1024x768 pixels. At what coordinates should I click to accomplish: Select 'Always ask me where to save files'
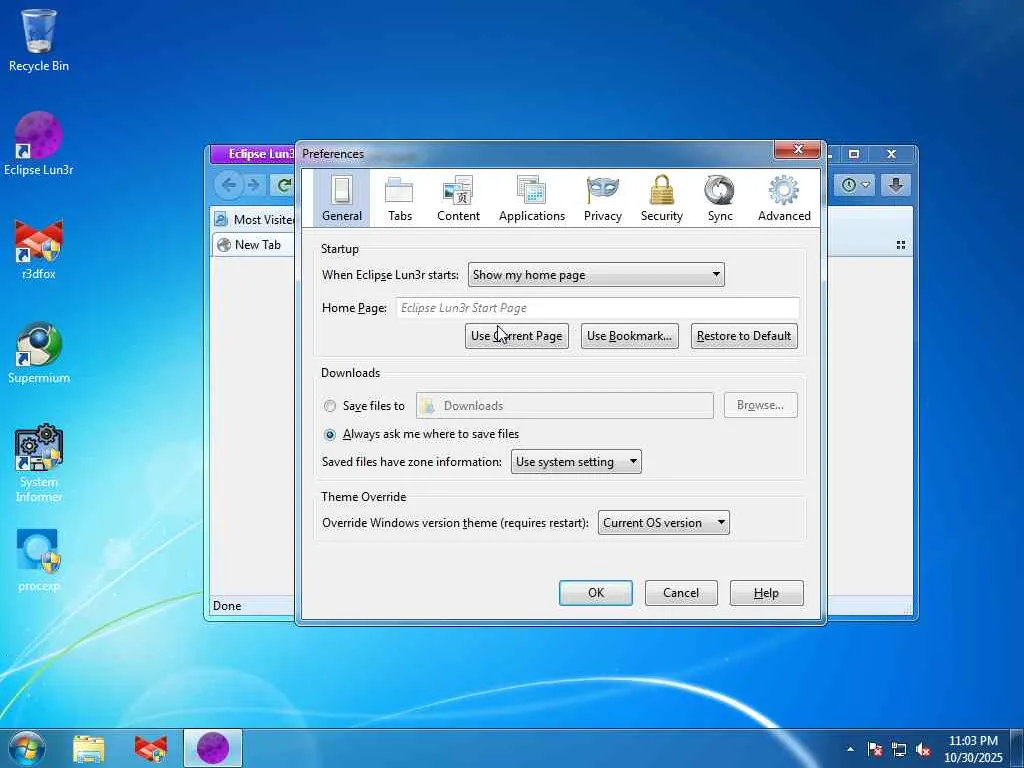[330, 434]
